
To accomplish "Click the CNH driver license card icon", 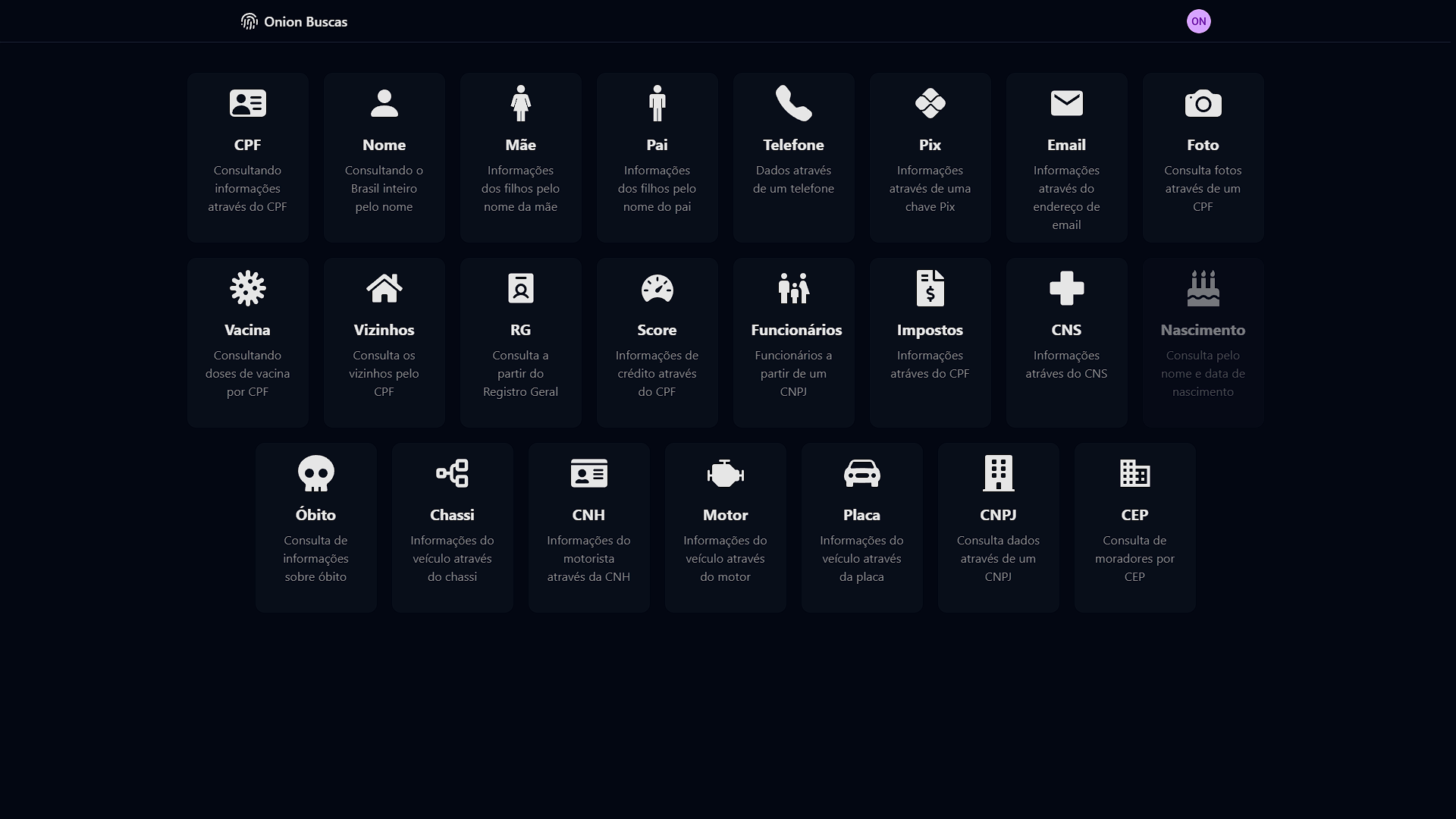I will pyautogui.click(x=589, y=473).
